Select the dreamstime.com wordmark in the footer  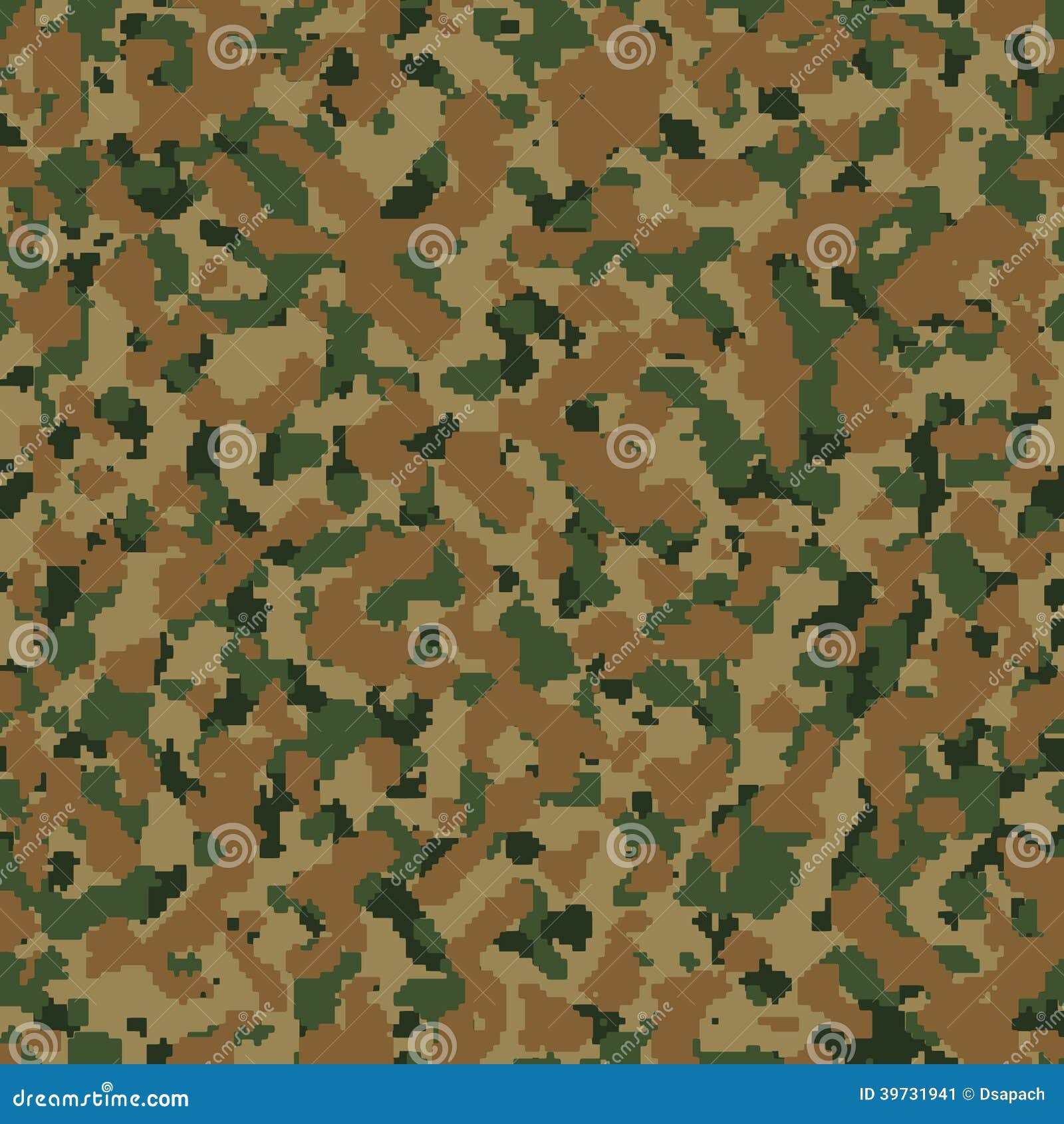pos(100,1099)
